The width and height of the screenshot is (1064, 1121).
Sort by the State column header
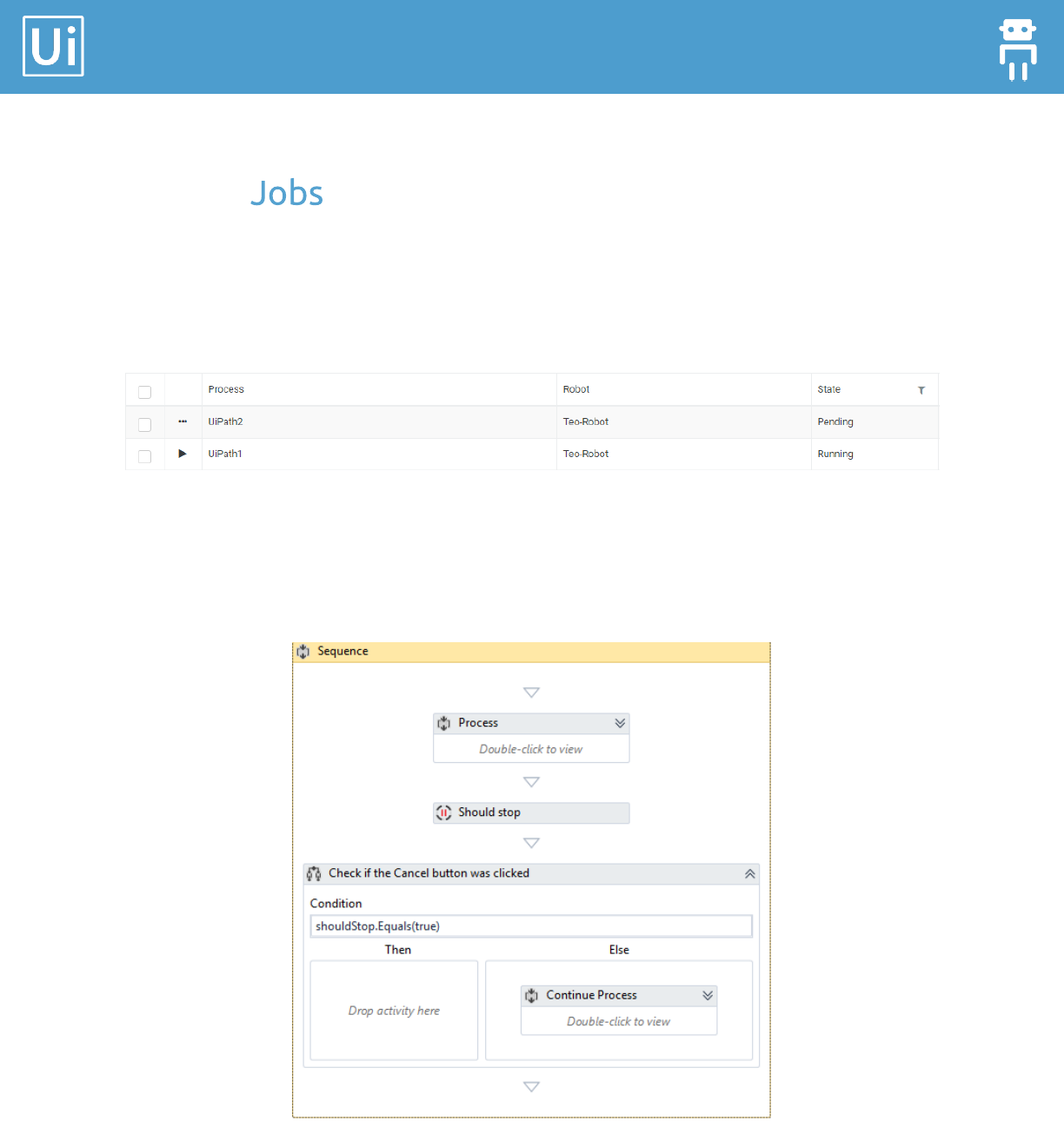pyautogui.click(x=829, y=389)
